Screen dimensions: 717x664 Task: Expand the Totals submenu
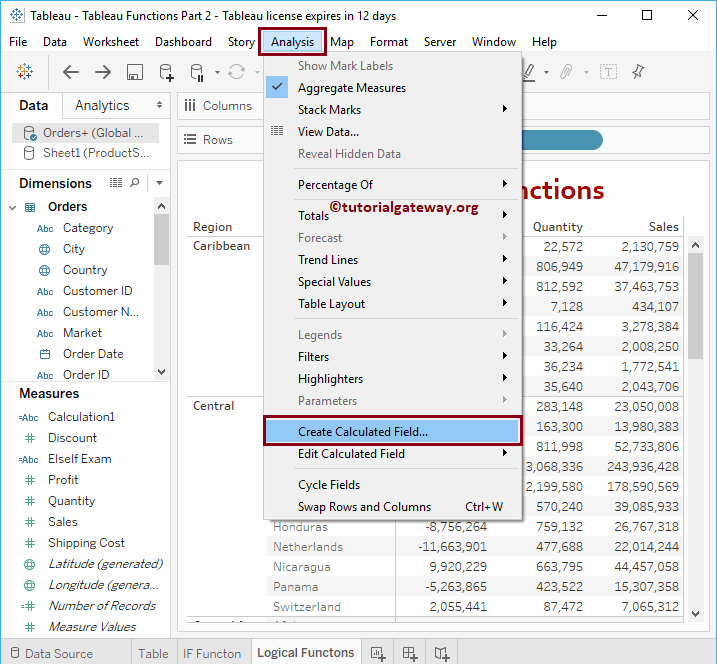click(505, 214)
